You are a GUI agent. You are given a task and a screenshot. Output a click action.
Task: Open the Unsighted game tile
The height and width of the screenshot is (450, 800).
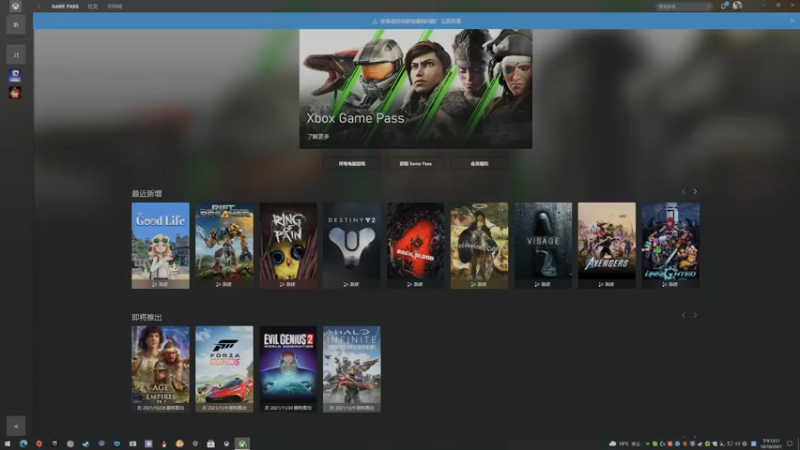[x=670, y=245]
